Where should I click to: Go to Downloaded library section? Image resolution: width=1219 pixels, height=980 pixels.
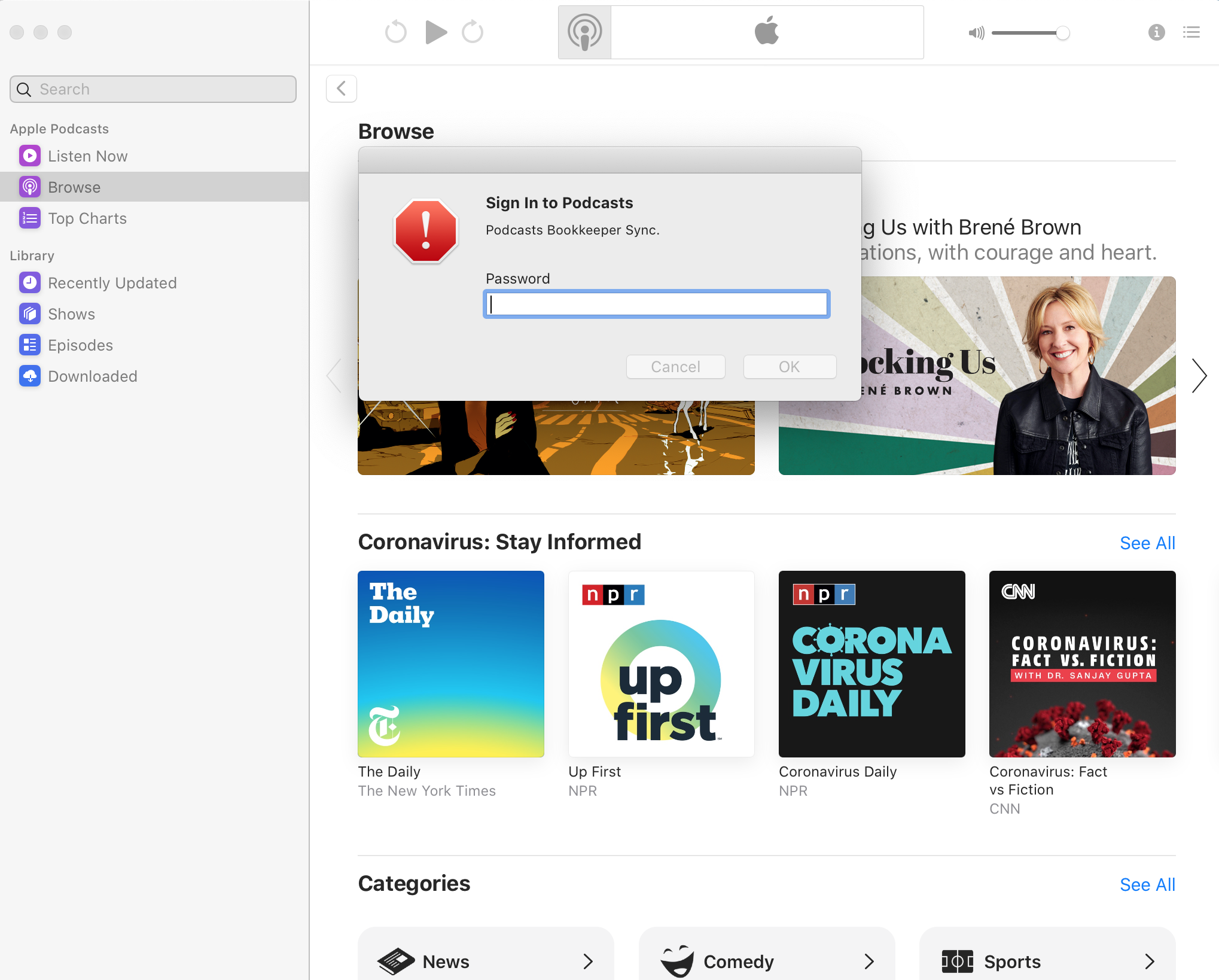(x=92, y=376)
